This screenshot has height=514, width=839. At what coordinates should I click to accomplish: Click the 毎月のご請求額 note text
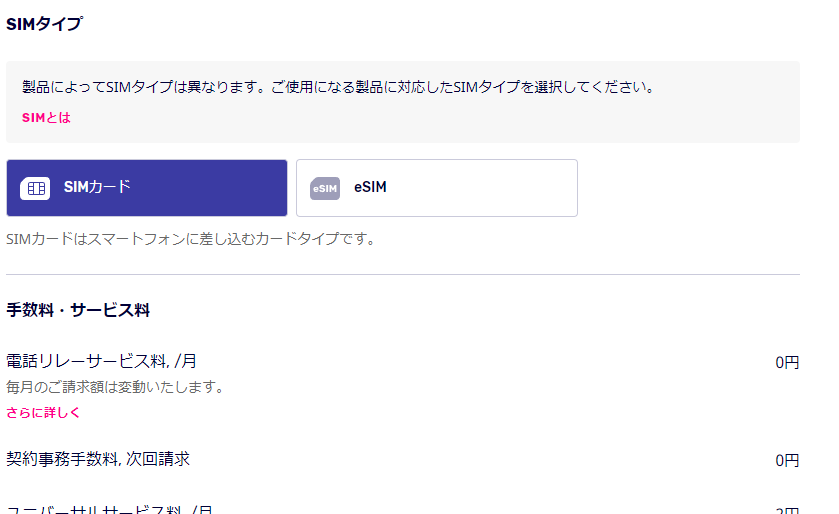(115, 387)
